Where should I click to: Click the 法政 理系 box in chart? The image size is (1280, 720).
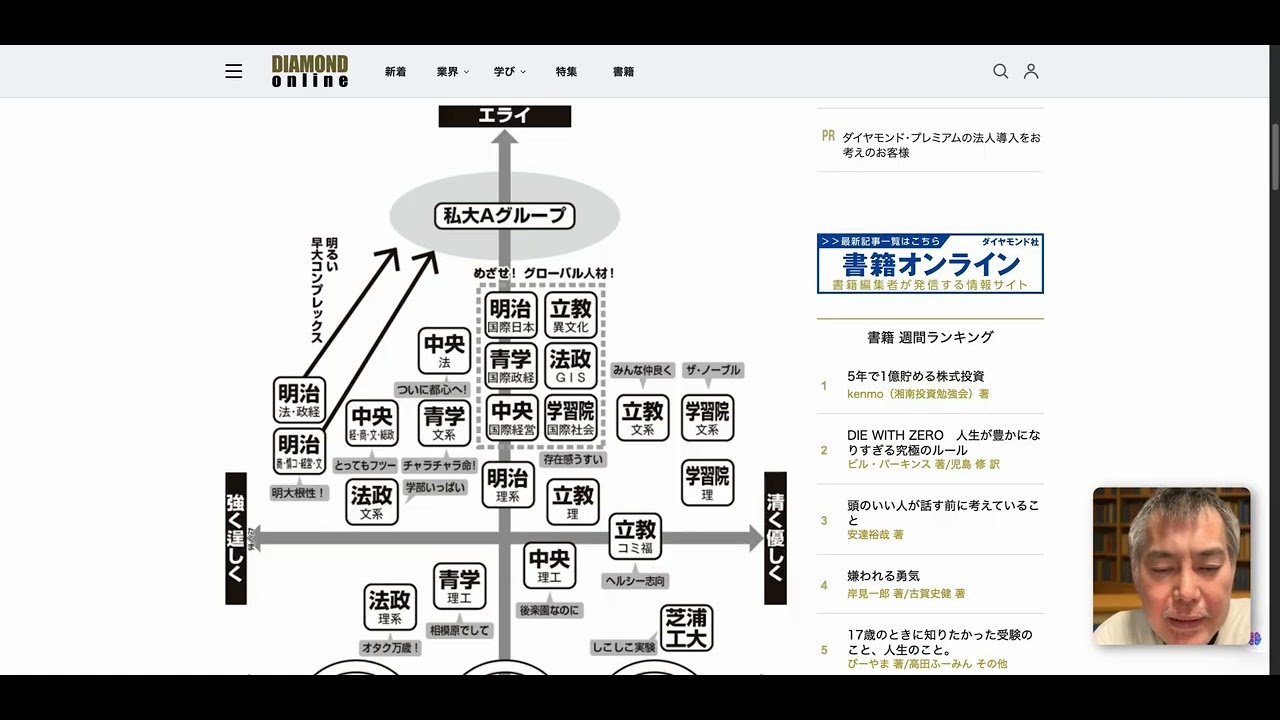pyautogui.click(x=389, y=608)
